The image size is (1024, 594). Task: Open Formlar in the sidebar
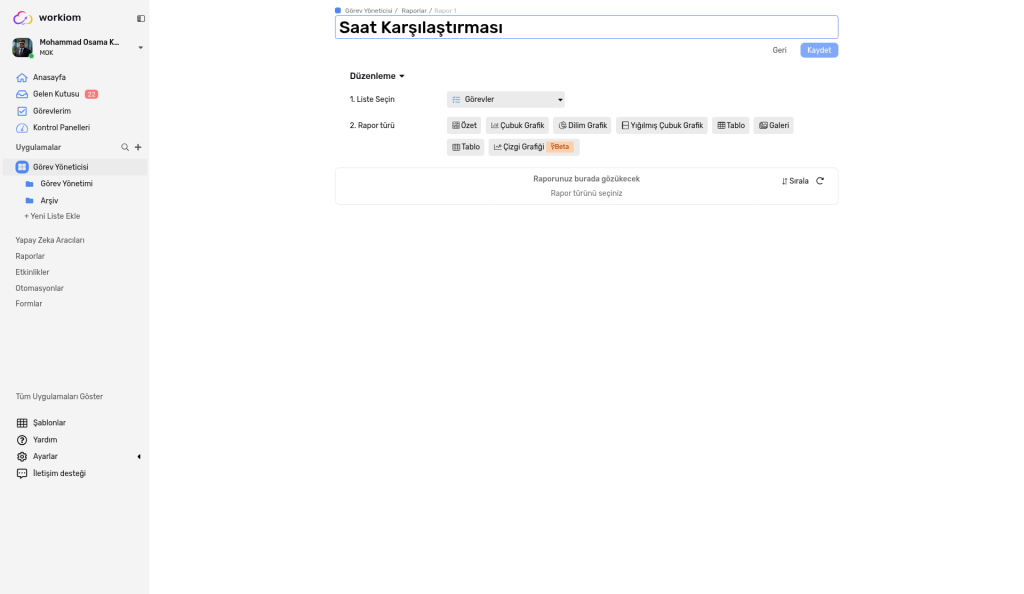pos(29,304)
